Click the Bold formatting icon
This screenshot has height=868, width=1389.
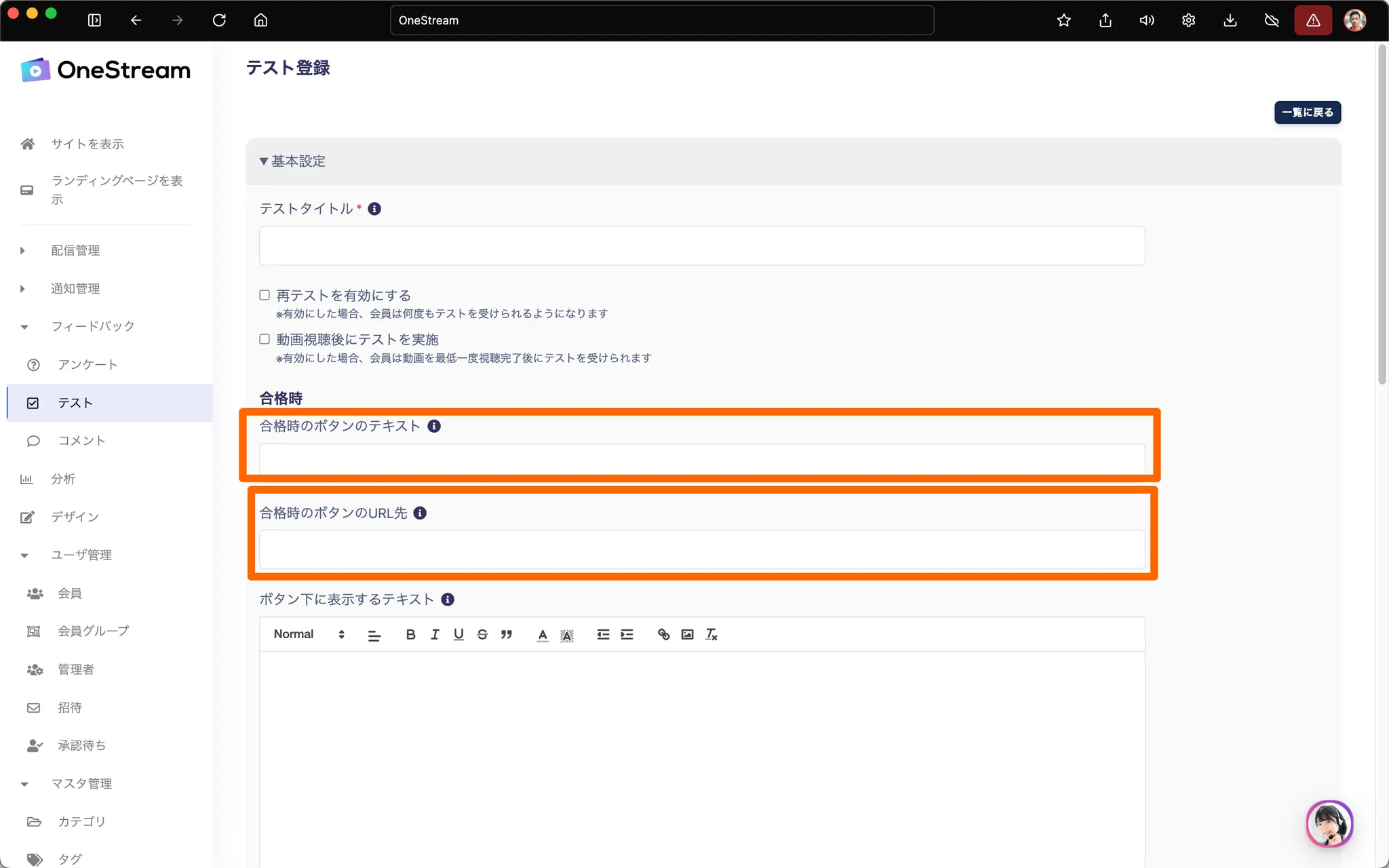coord(410,634)
